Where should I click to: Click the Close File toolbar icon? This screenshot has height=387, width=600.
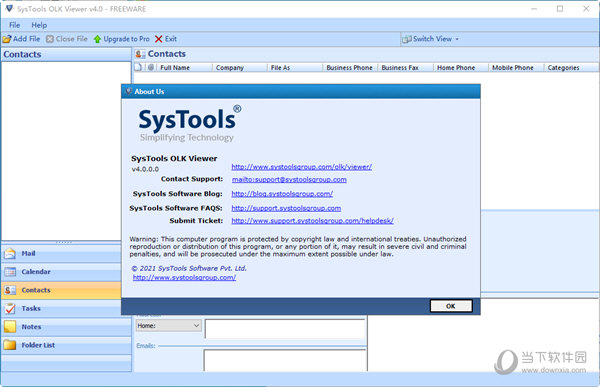[x=50, y=39]
